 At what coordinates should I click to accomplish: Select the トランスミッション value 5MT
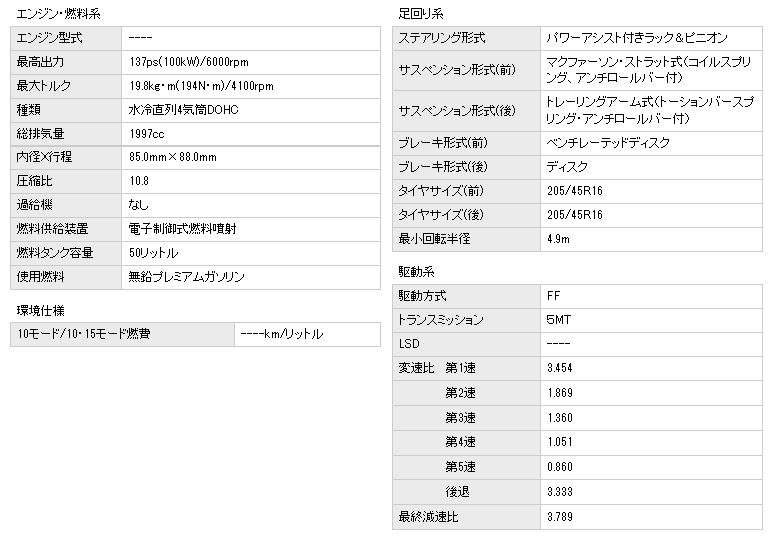557,320
